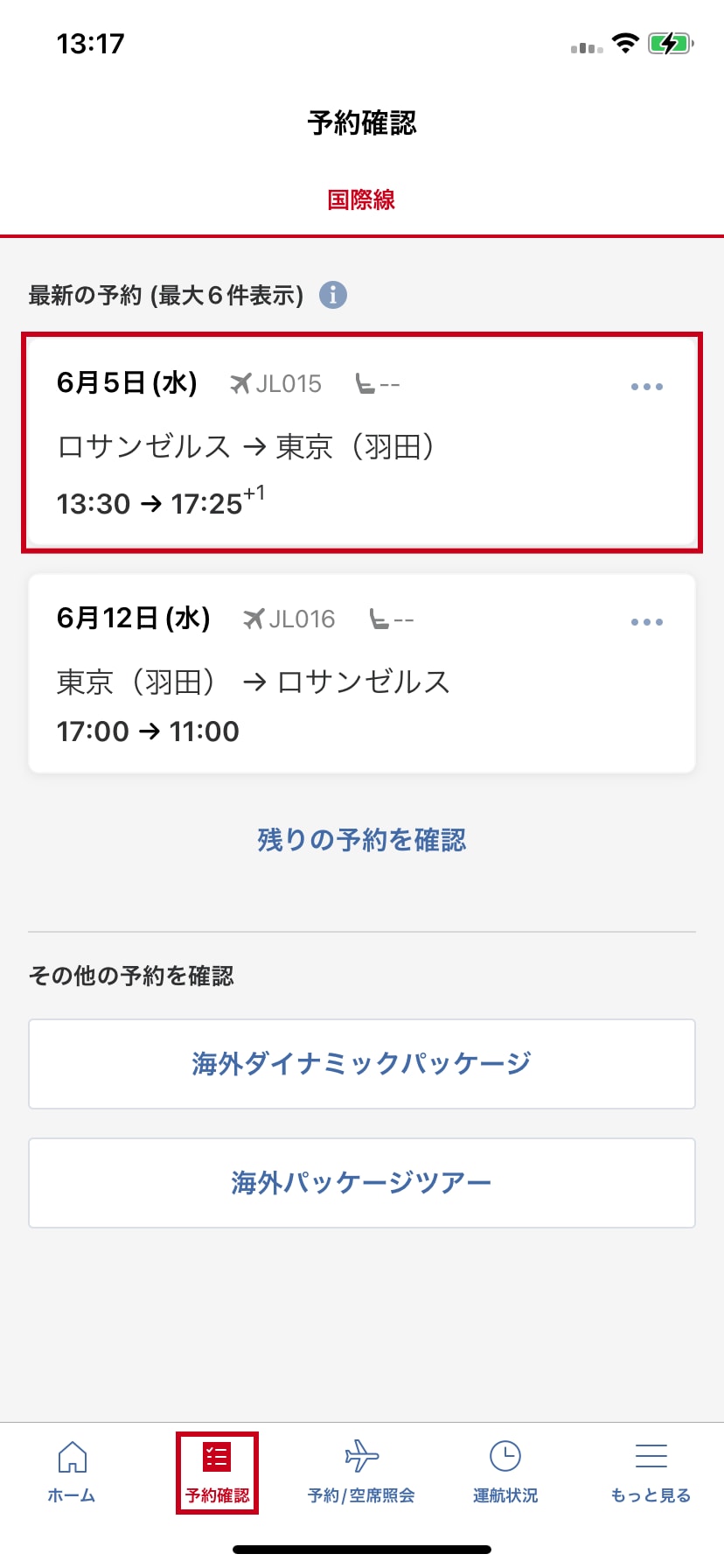The width and height of the screenshot is (724, 1568).
Task: Tap the battery indicator in the status bar
Action: pyautogui.click(x=670, y=44)
